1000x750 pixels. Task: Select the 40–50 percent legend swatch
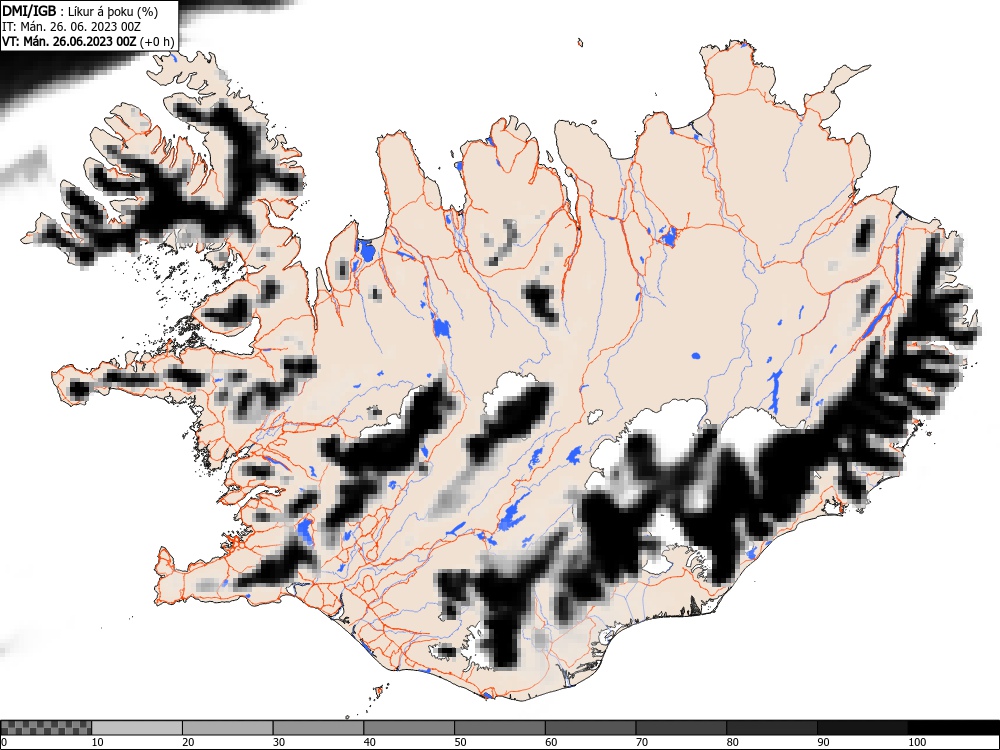point(409,728)
